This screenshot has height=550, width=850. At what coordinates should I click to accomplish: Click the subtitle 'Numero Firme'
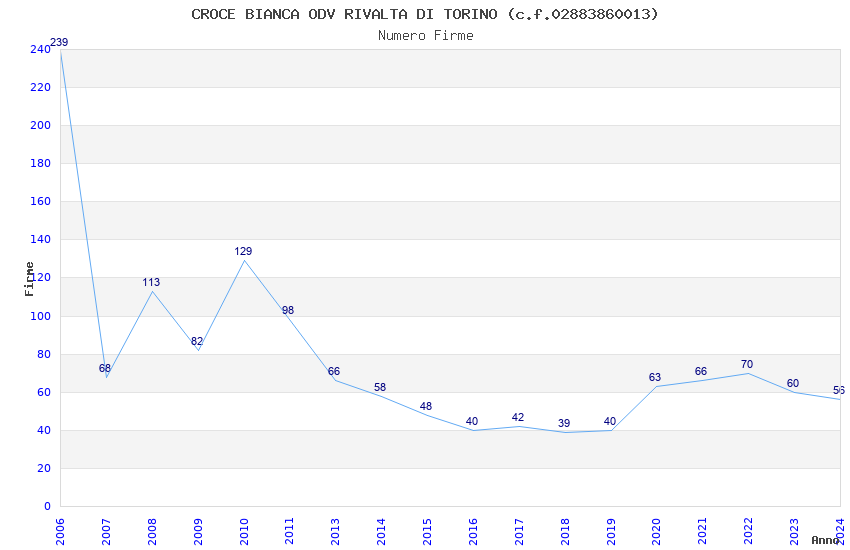pyautogui.click(x=426, y=36)
